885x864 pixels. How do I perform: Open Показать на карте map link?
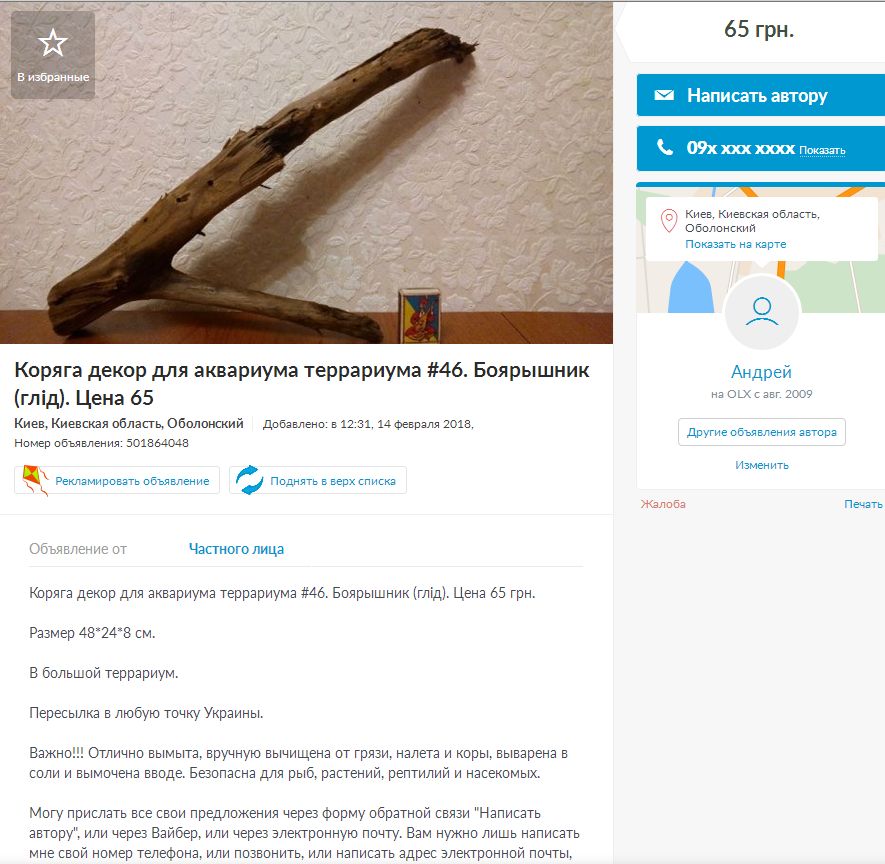pyautogui.click(x=735, y=244)
